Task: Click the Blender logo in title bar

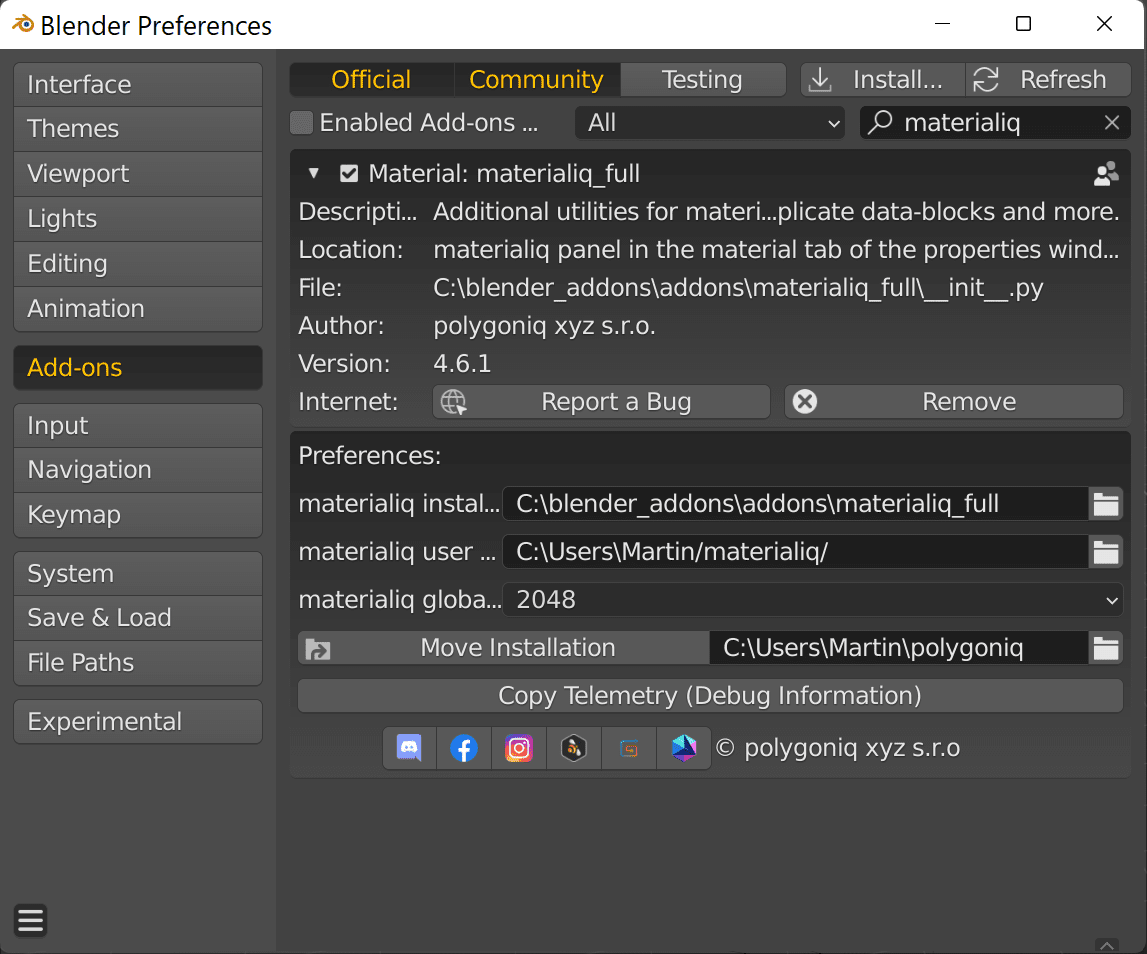Action: point(23,24)
